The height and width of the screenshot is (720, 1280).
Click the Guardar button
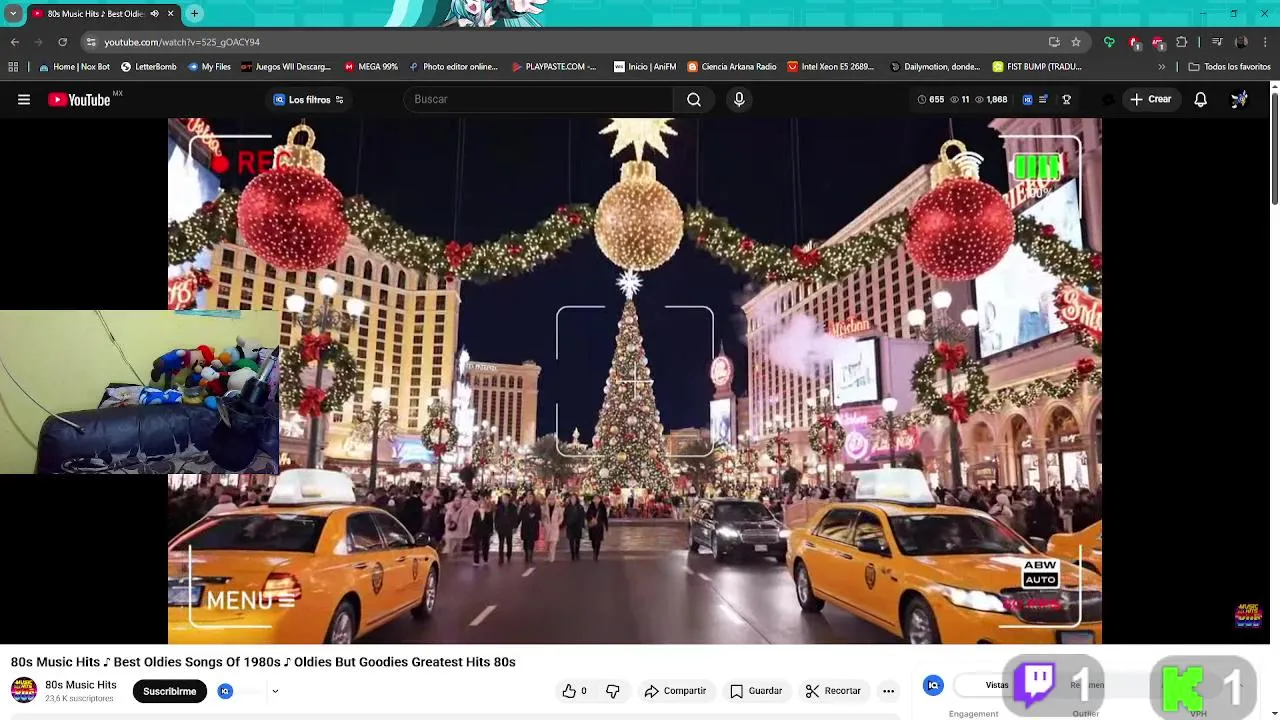pyautogui.click(x=756, y=691)
